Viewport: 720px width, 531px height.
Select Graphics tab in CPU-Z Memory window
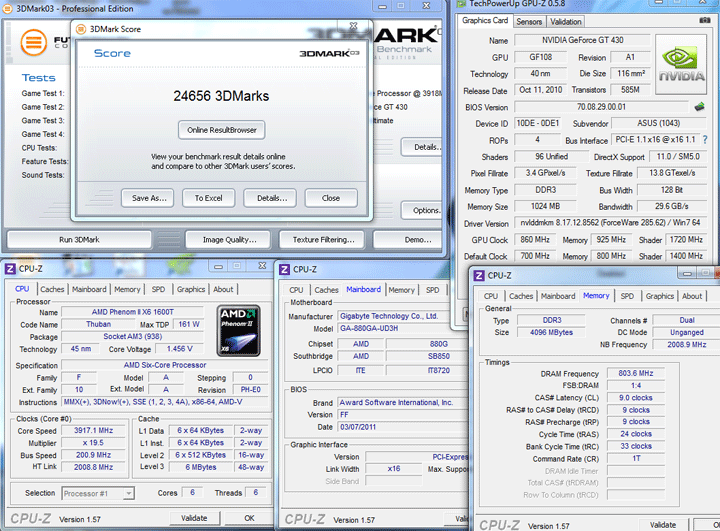click(660, 296)
